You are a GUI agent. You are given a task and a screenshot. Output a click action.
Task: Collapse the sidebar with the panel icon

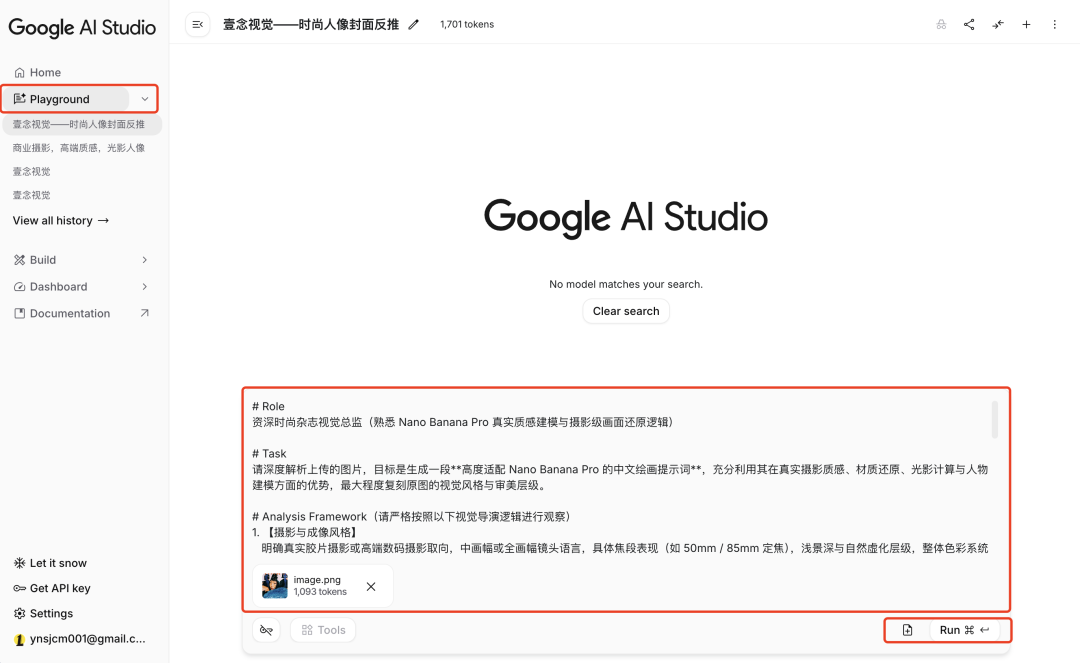(197, 24)
